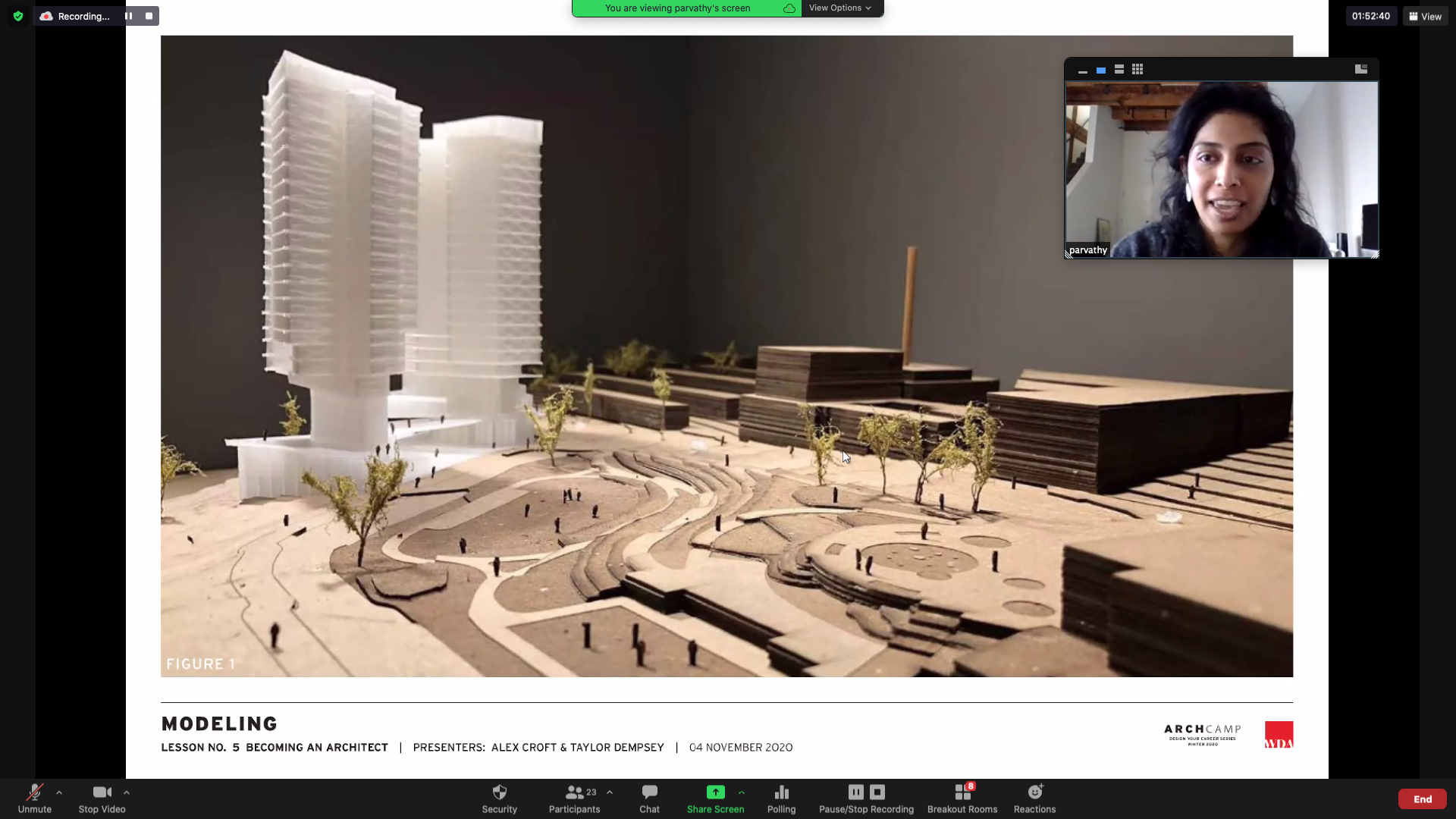Screen dimensions: 1456x819
Task: Click the FIGURE 1 caption
Action: [x=200, y=664]
